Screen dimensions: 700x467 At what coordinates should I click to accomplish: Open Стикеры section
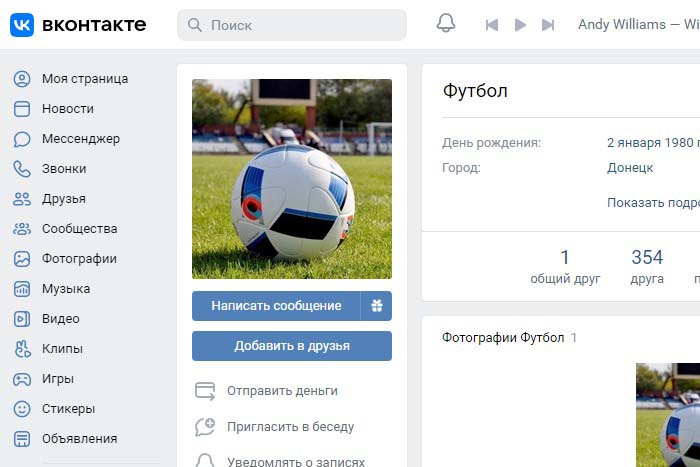coord(69,409)
